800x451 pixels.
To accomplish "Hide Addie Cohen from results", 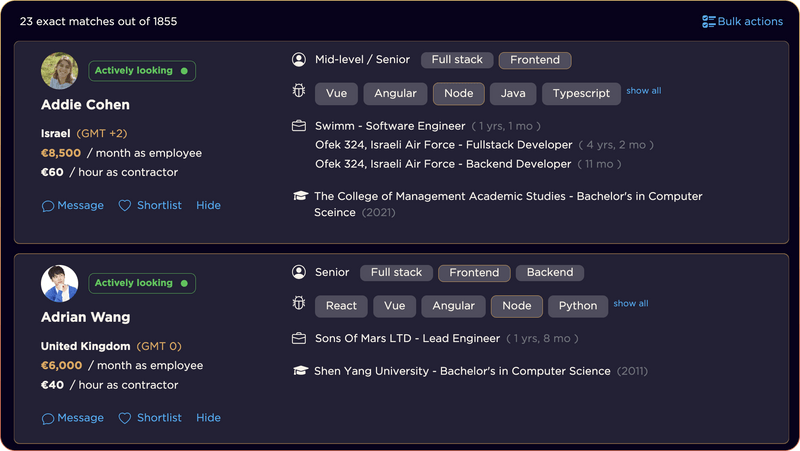I will (x=208, y=206).
